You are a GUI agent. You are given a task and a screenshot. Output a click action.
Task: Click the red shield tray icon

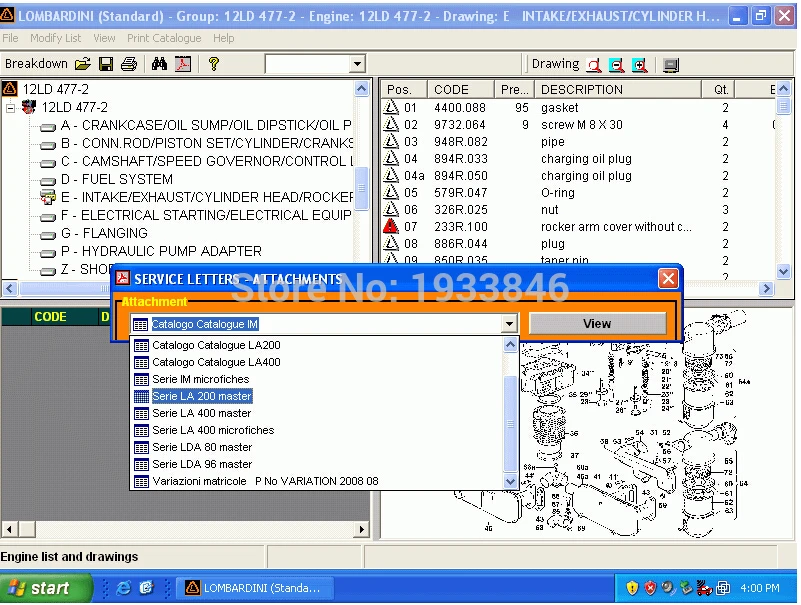pyautogui.click(x=650, y=588)
